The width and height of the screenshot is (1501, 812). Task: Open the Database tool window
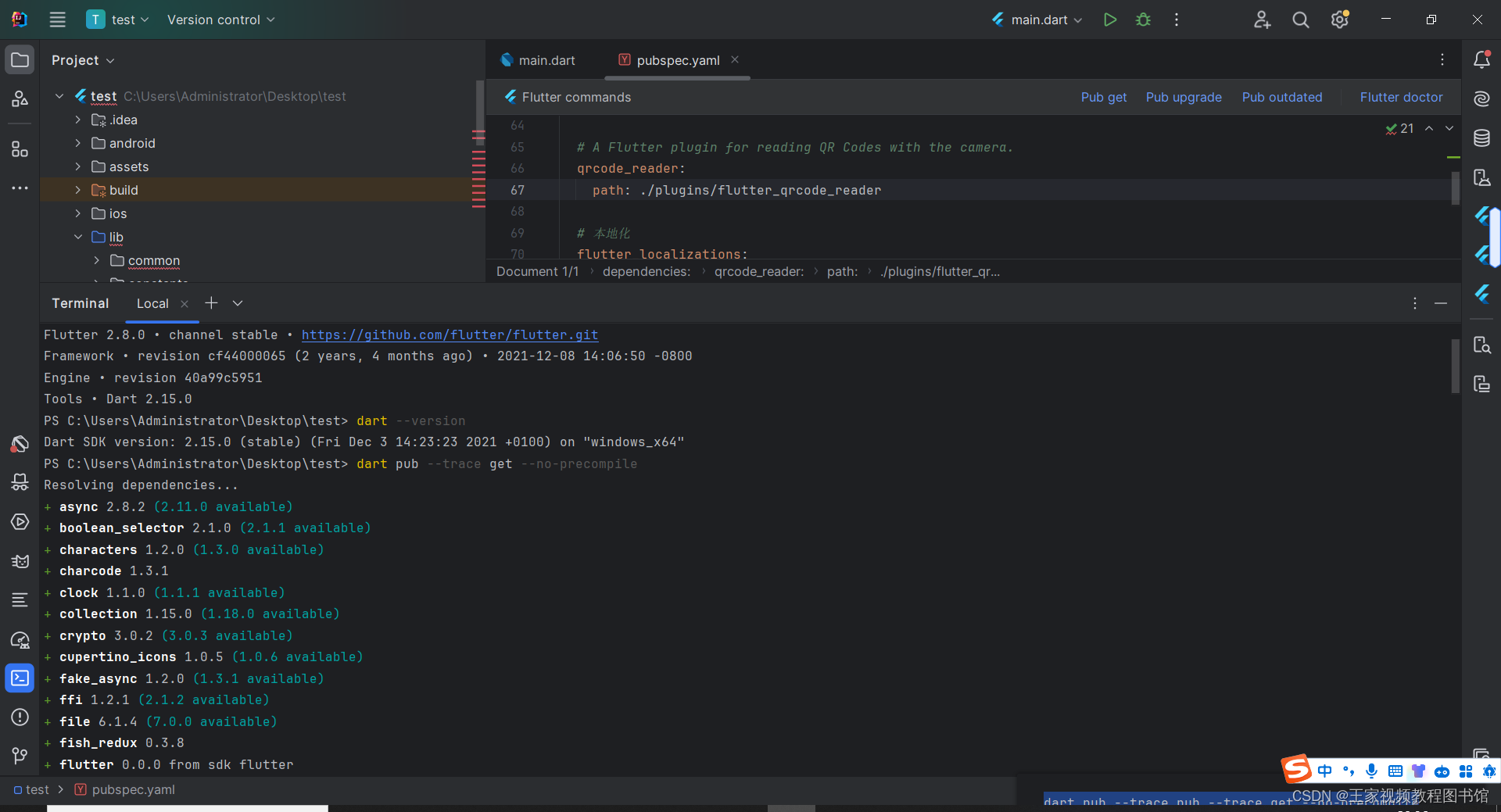click(x=1481, y=138)
